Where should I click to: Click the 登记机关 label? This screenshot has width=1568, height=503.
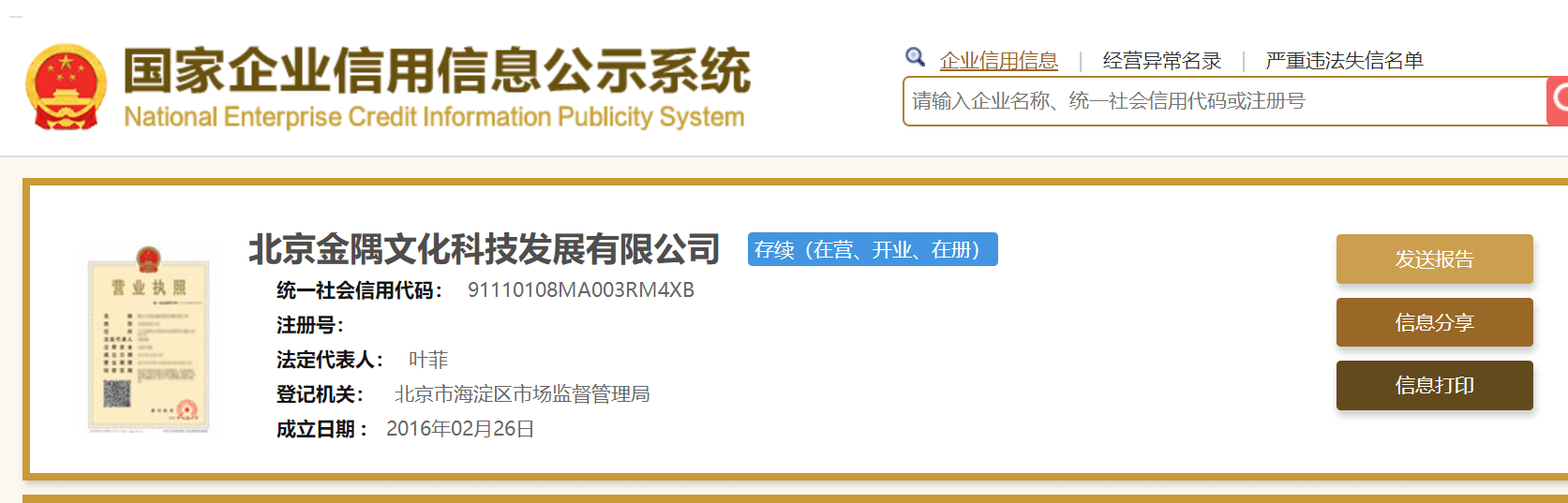320,394
